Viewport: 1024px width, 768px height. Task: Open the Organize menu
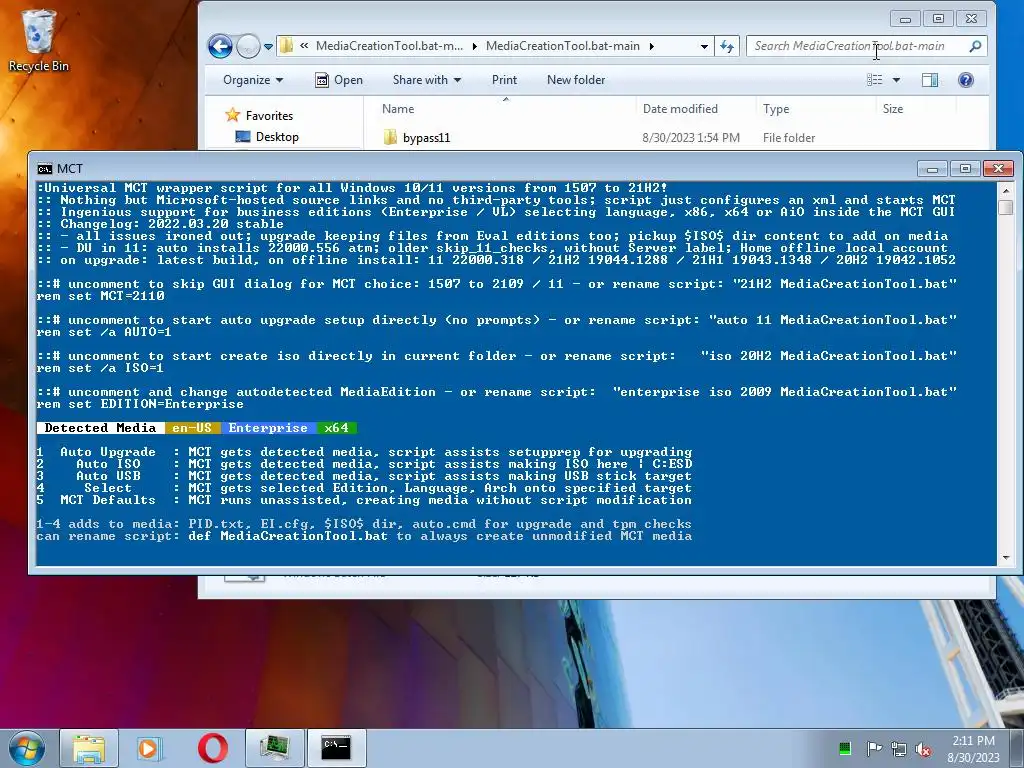pyautogui.click(x=253, y=80)
